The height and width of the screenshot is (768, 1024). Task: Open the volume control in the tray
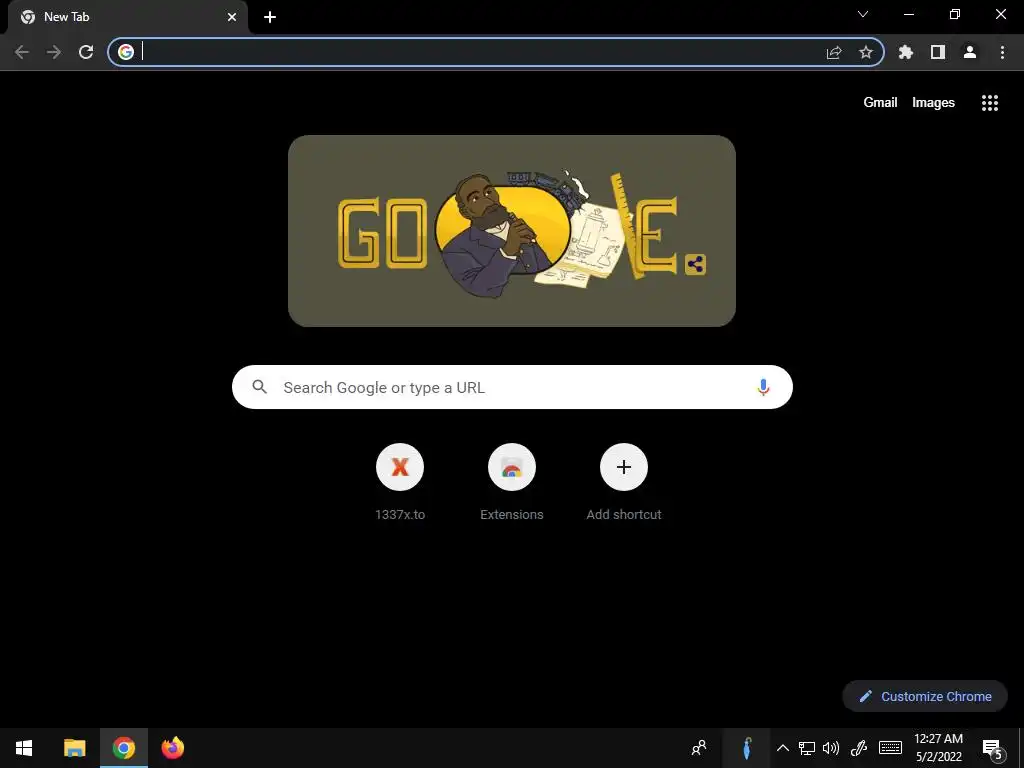coord(831,748)
